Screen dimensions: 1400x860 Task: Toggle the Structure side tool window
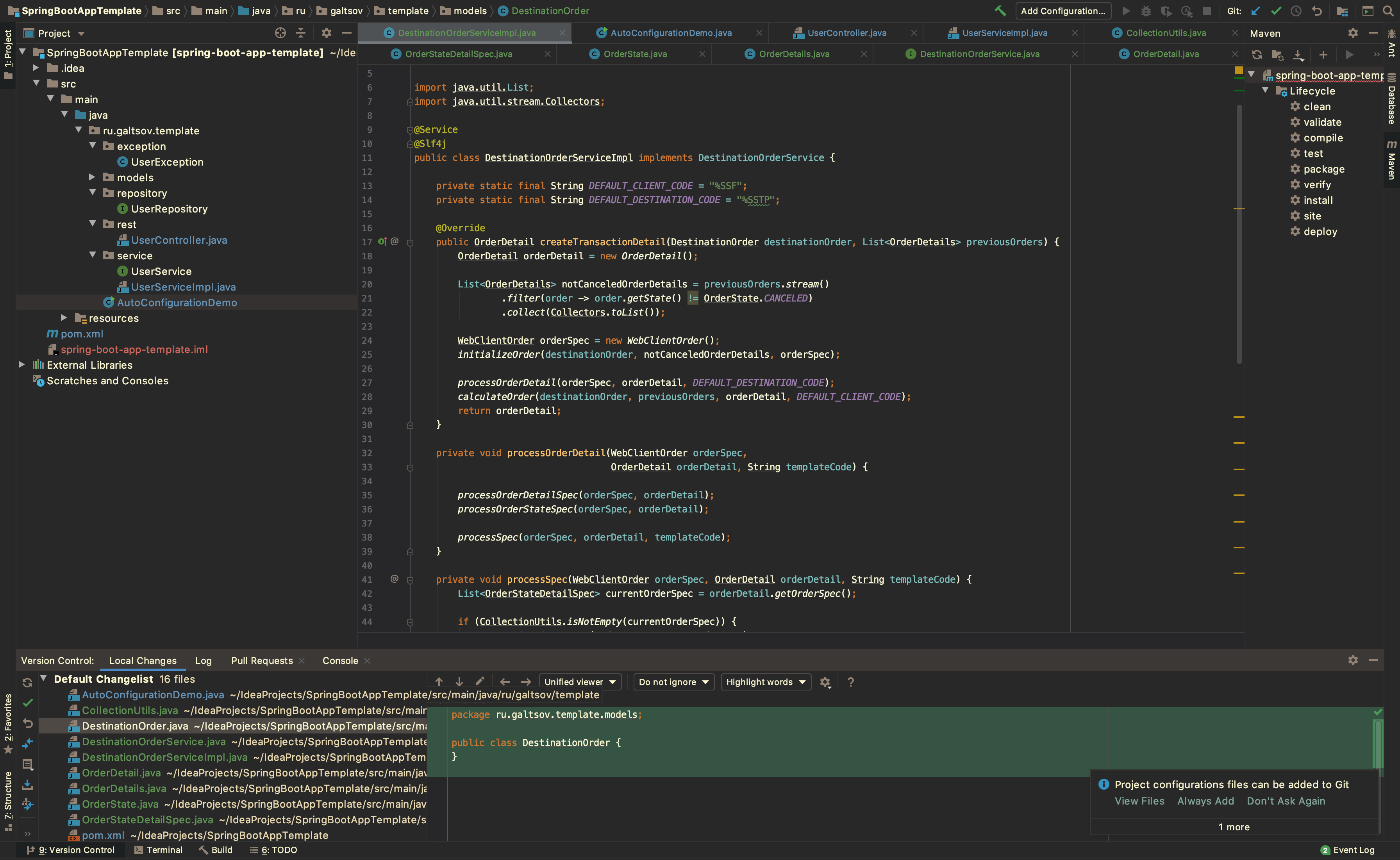pos(8,796)
